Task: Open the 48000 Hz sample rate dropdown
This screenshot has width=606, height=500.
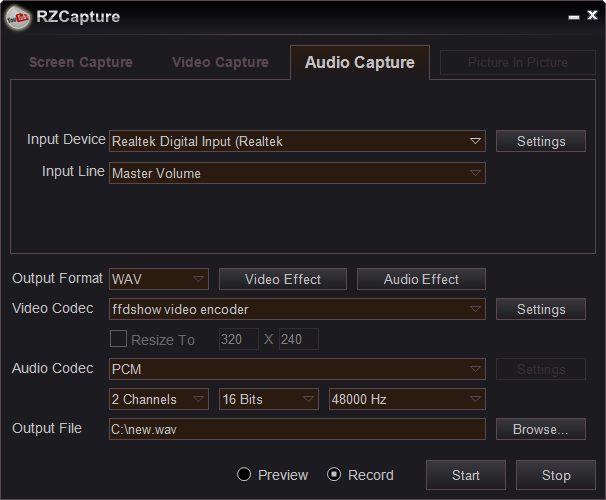Action: (x=407, y=399)
